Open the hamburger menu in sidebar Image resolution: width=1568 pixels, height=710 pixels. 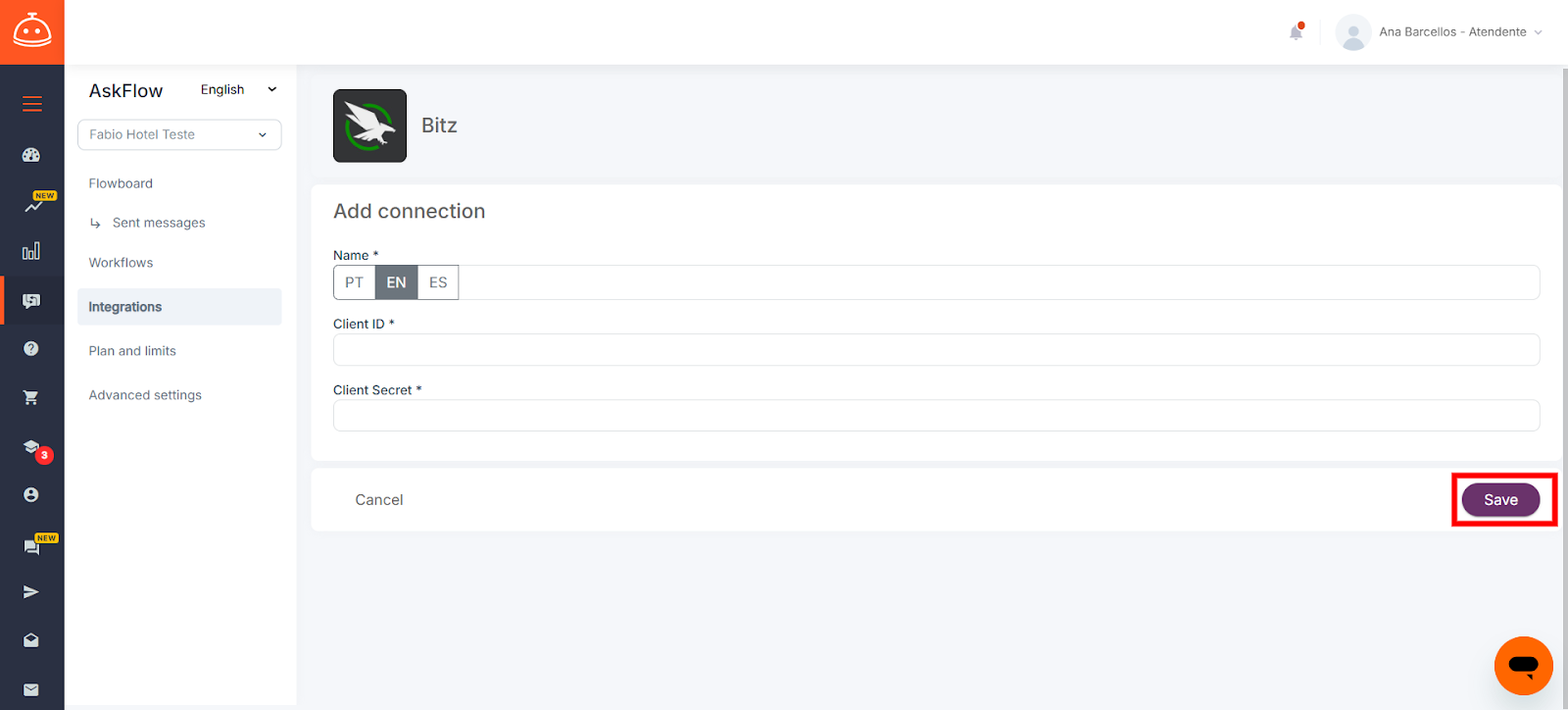(32, 104)
